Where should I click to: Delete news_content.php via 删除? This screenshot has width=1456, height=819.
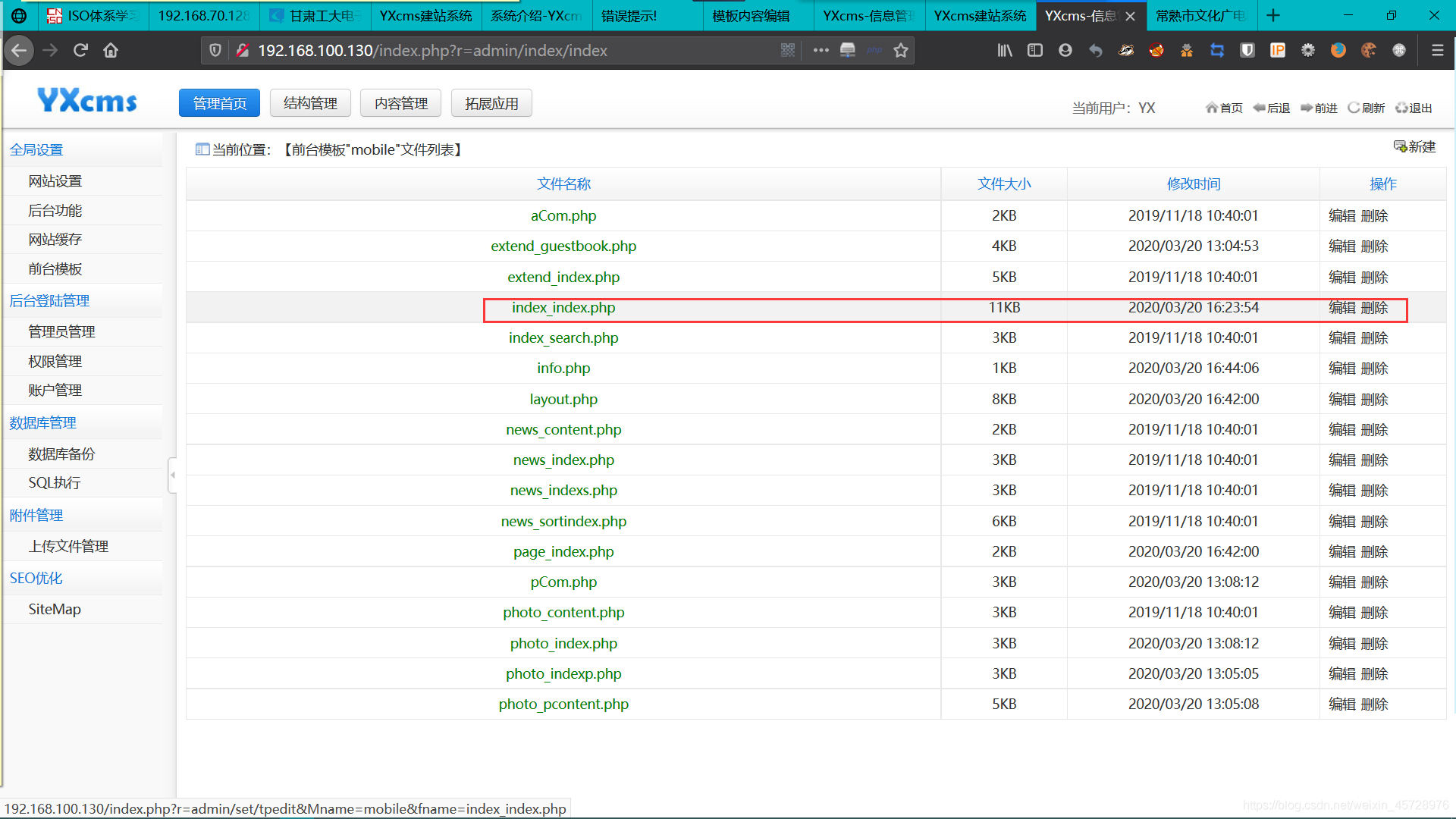[1375, 430]
